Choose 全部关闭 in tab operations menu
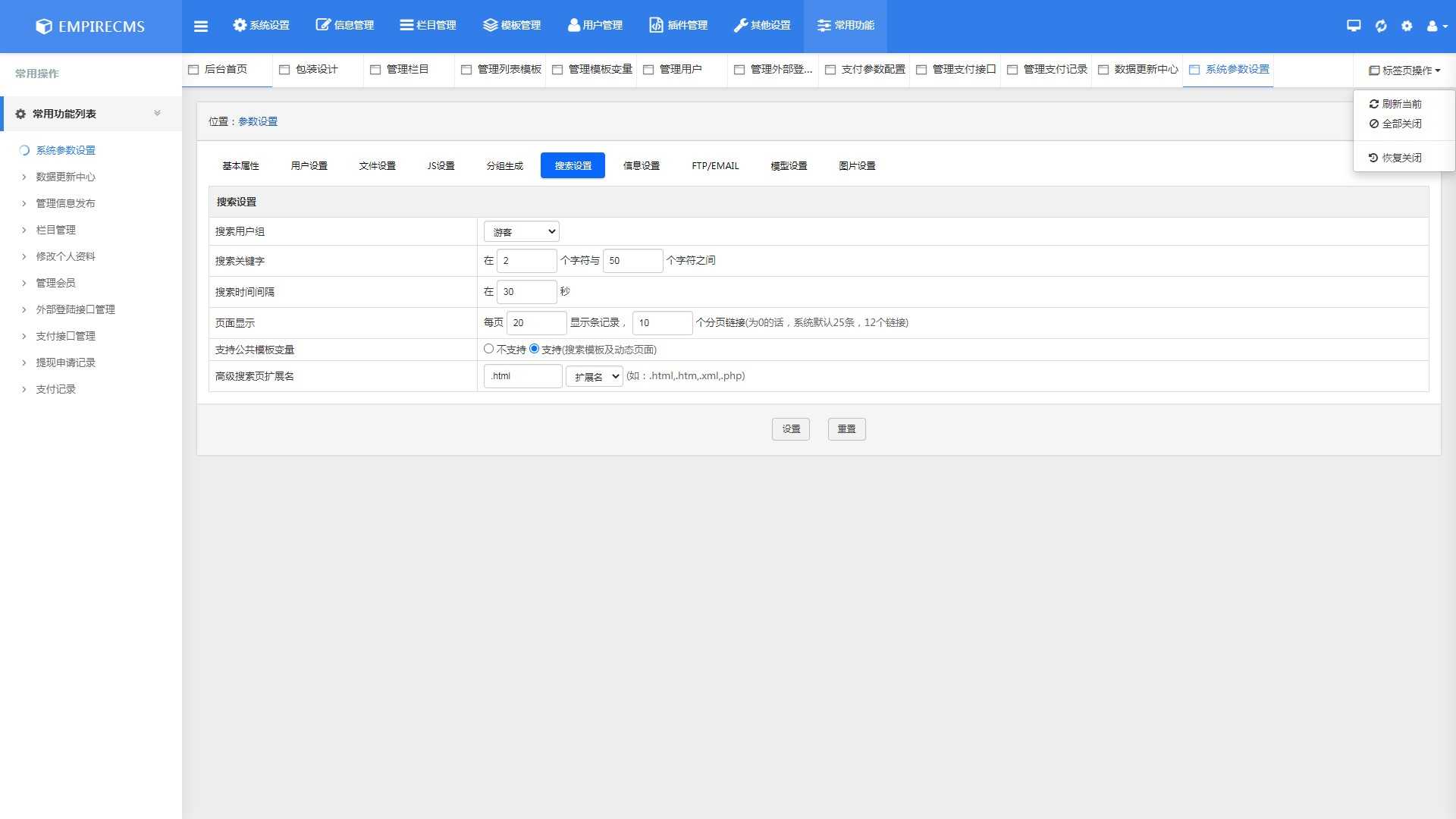 pyautogui.click(x=1401, y=124)
